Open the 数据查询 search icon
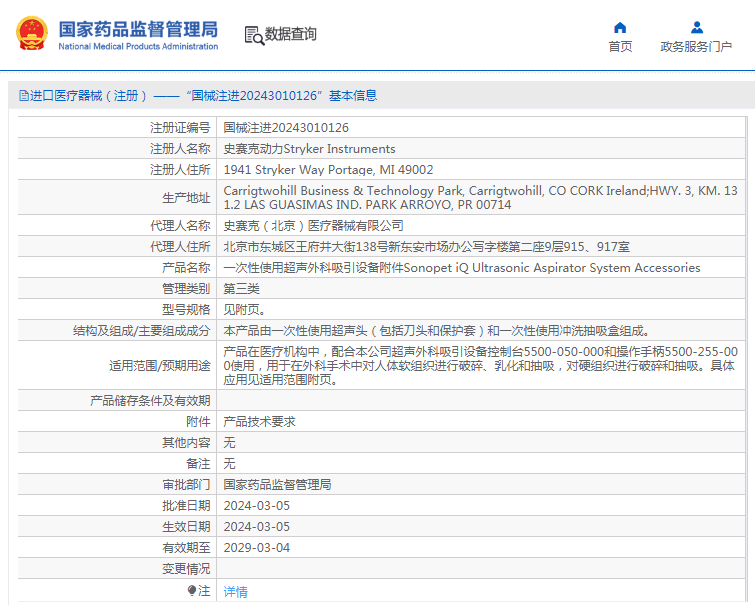 (x=254, y=35)
